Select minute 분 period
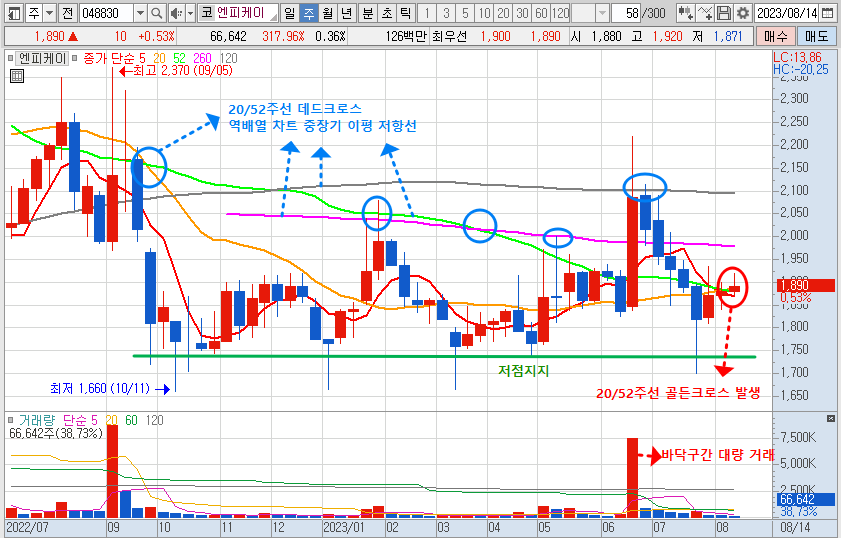Viewport: 841px width, 538px height. click(x=368, y=13)
